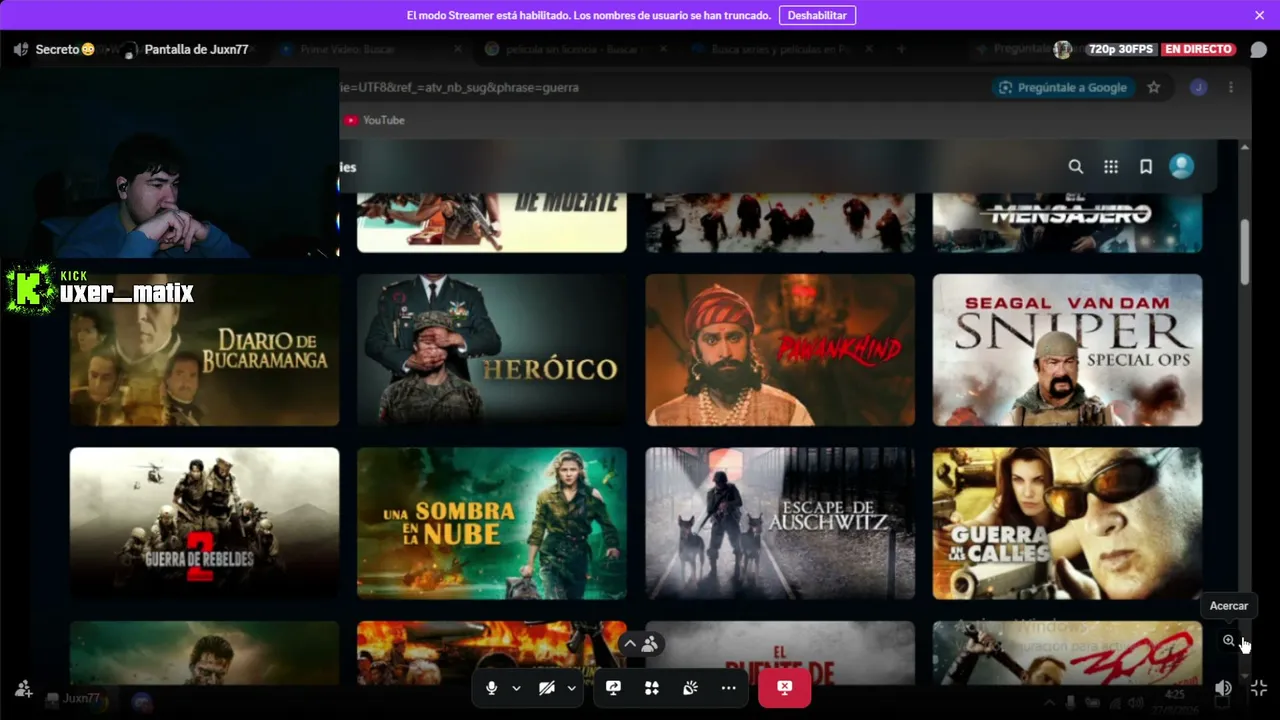Disconnect from the call

[x=785, y=688]
